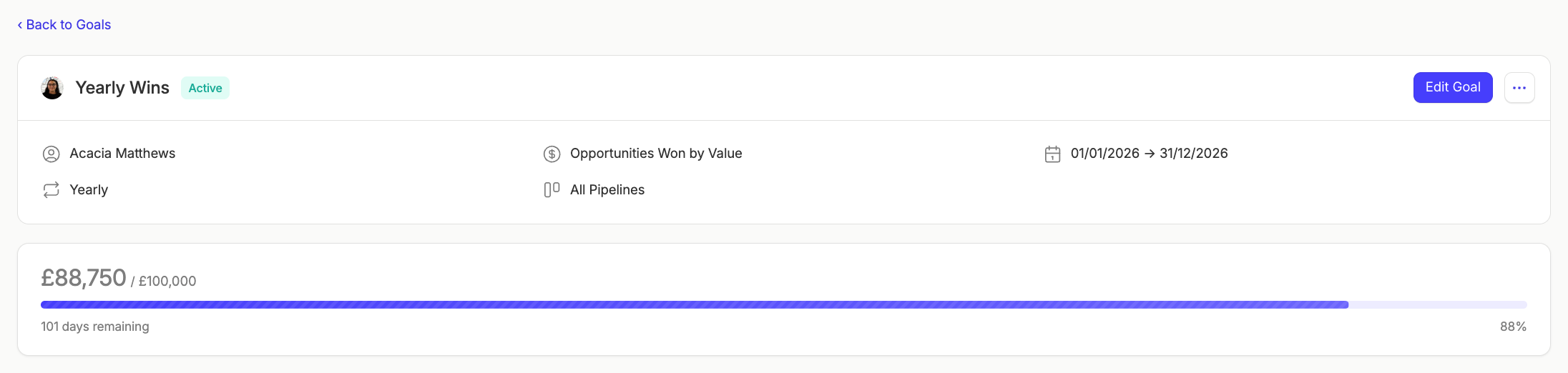Viewport: 1568px width, 373px height.
Task: Select the Yearly Wins goal title
Action: click(x=122, y=88)
